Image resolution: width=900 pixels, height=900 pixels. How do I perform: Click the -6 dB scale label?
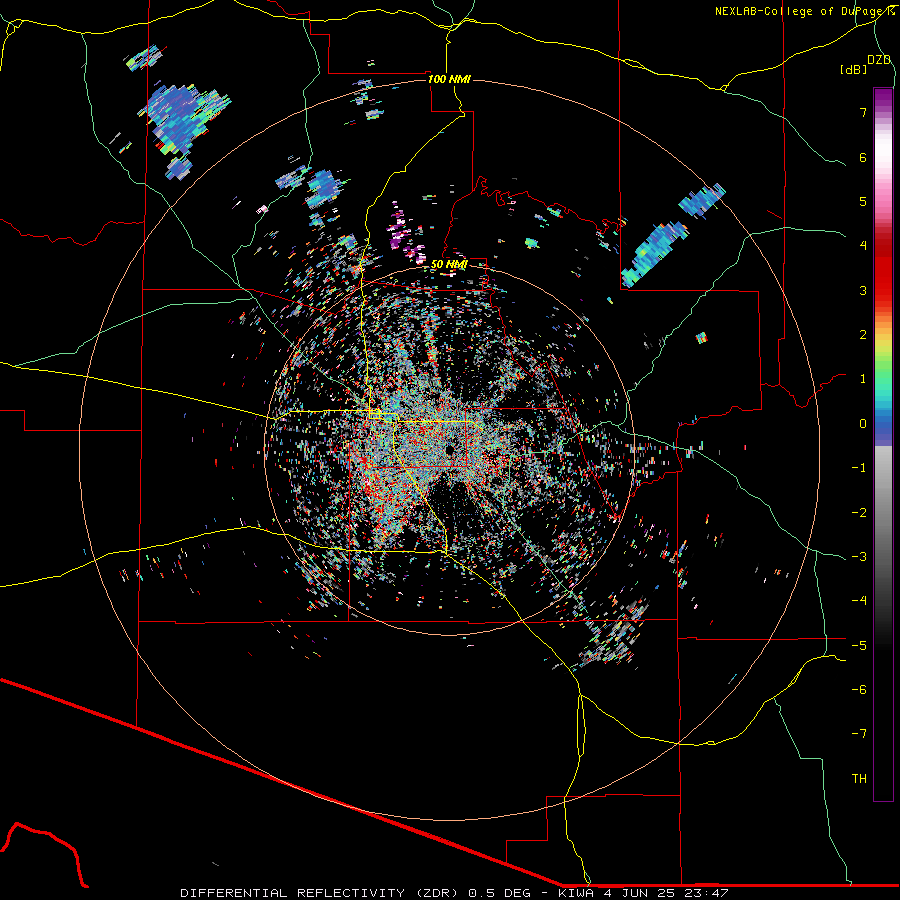click(859, 689)
